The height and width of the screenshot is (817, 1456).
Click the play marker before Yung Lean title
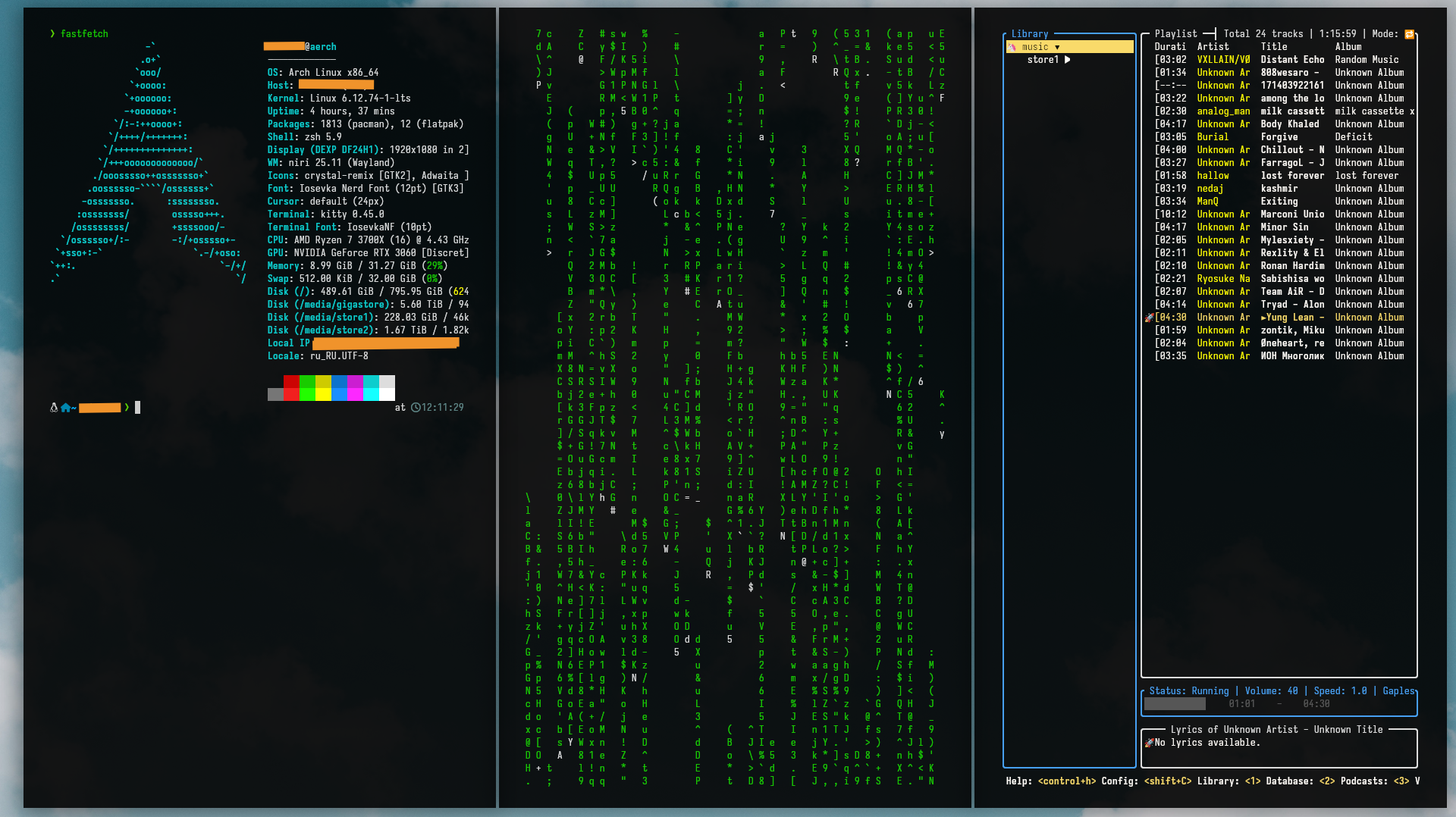[1263, 318]
